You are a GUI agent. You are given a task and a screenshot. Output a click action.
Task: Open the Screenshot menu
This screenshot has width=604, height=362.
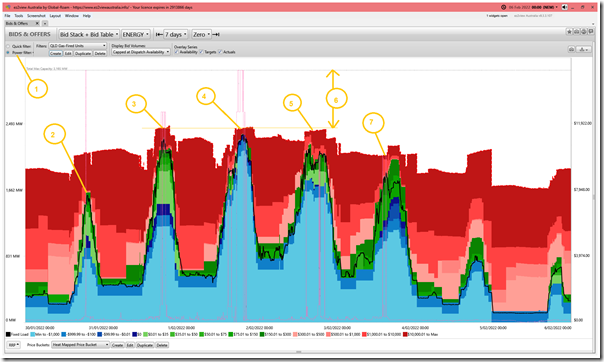tap(36, 16)
